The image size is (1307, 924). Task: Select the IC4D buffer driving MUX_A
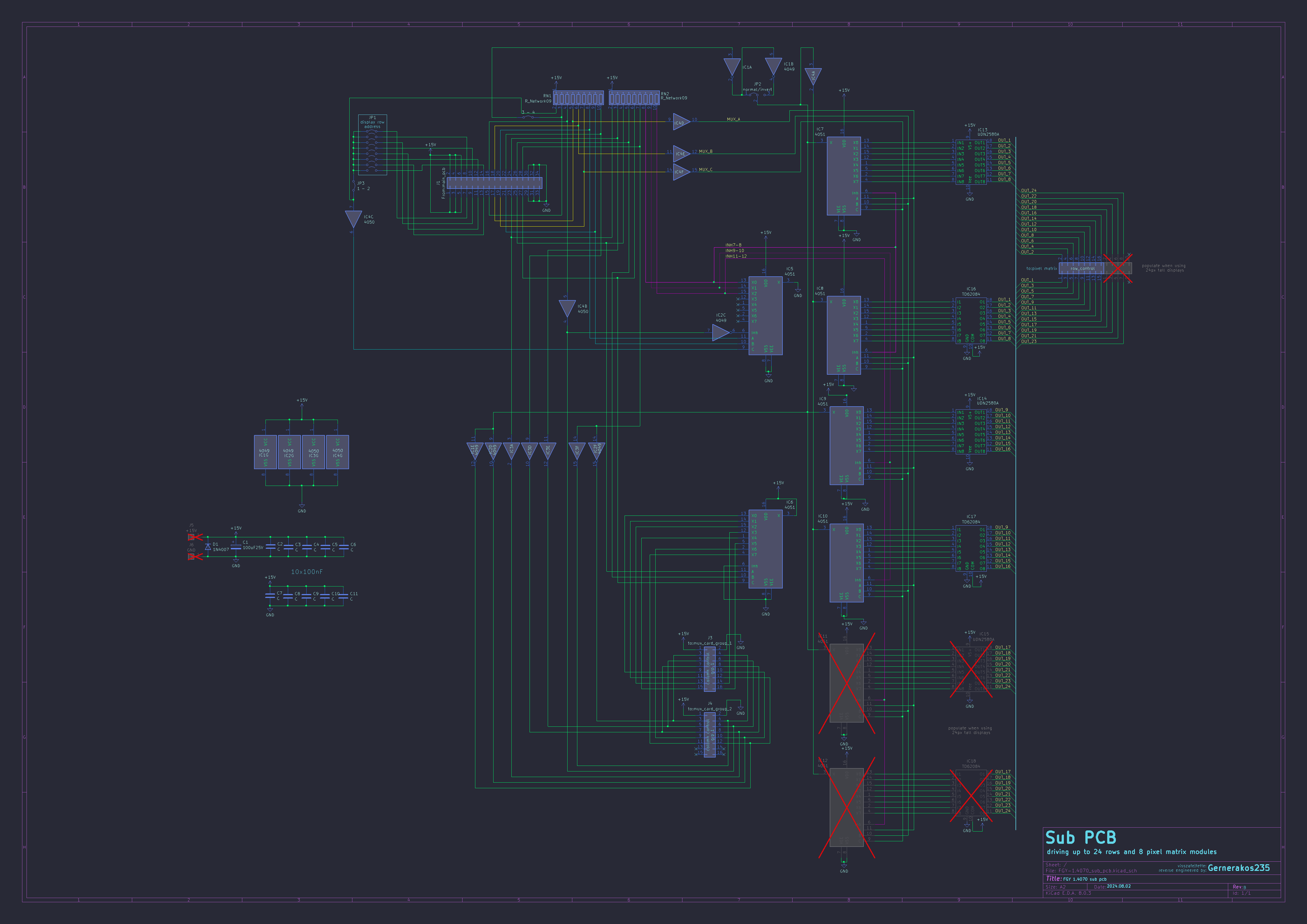(681, 121)
